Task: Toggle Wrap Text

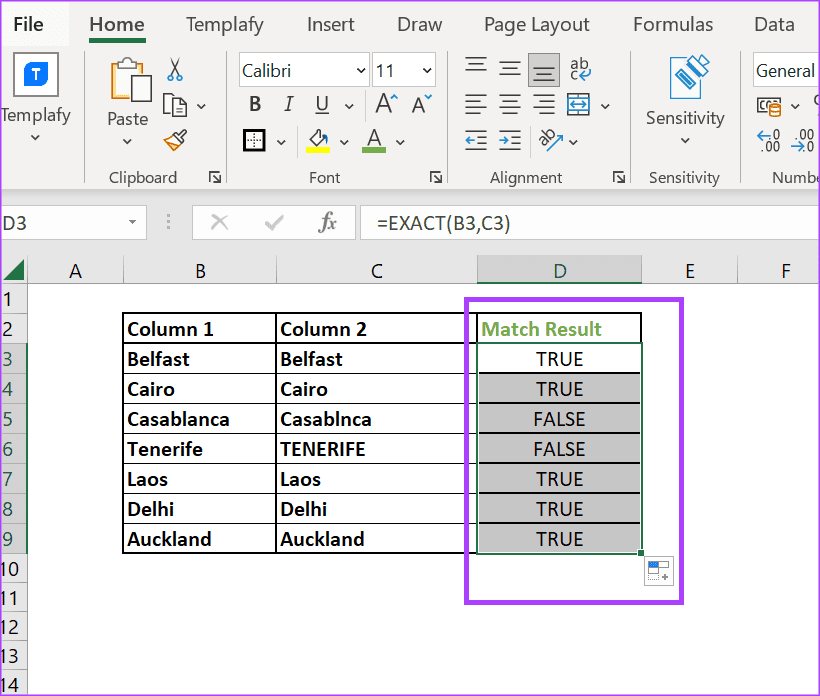Action: coord(580,69)
